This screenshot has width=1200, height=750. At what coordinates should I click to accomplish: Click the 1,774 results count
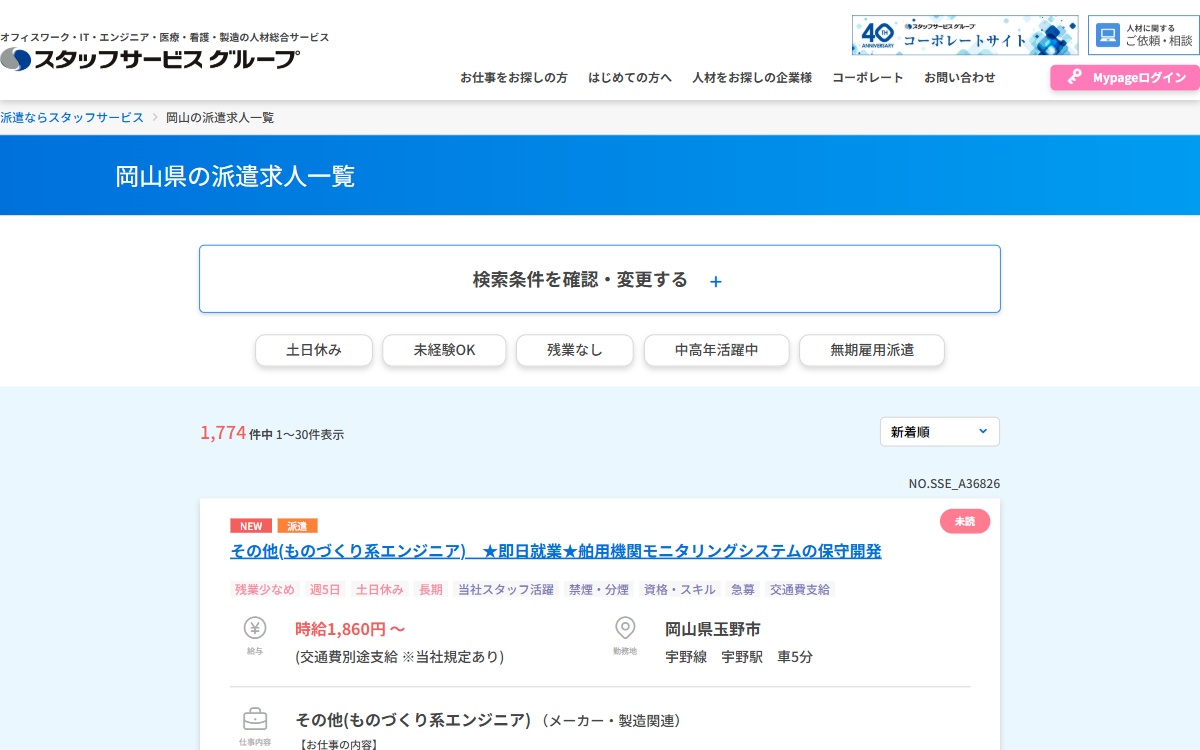[x=223, y=432]
